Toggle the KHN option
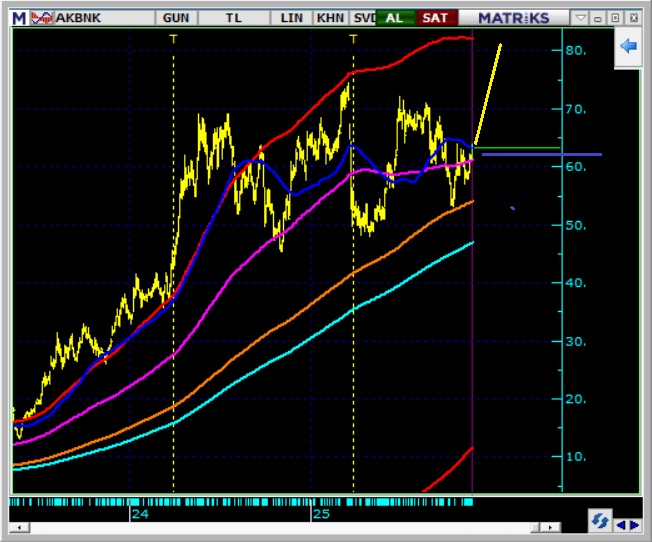652x542 pixels. tap(328, 18)
